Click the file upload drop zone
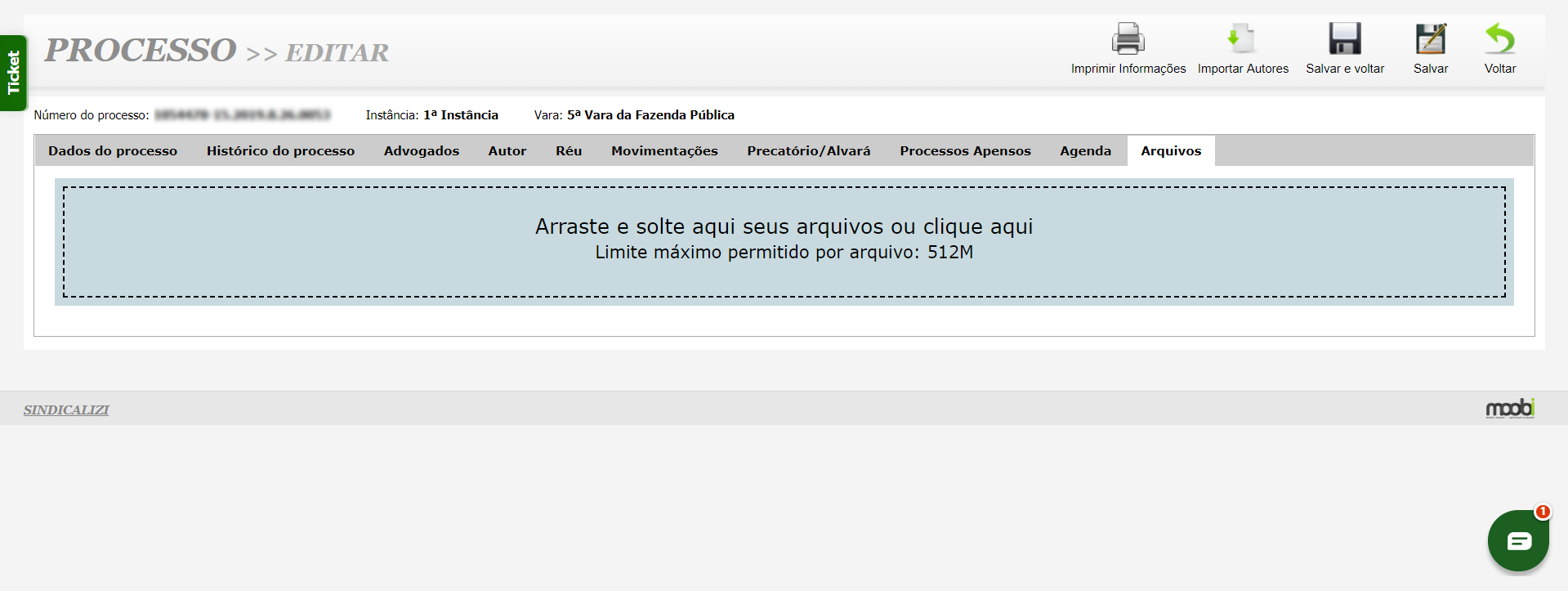The image size is (1568, 591). (784, 241)
